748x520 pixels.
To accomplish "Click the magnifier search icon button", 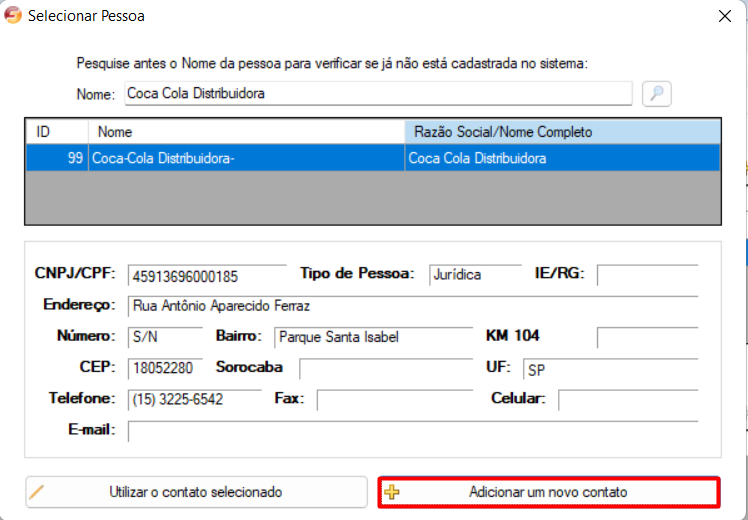I will click(x=656, y=94).
